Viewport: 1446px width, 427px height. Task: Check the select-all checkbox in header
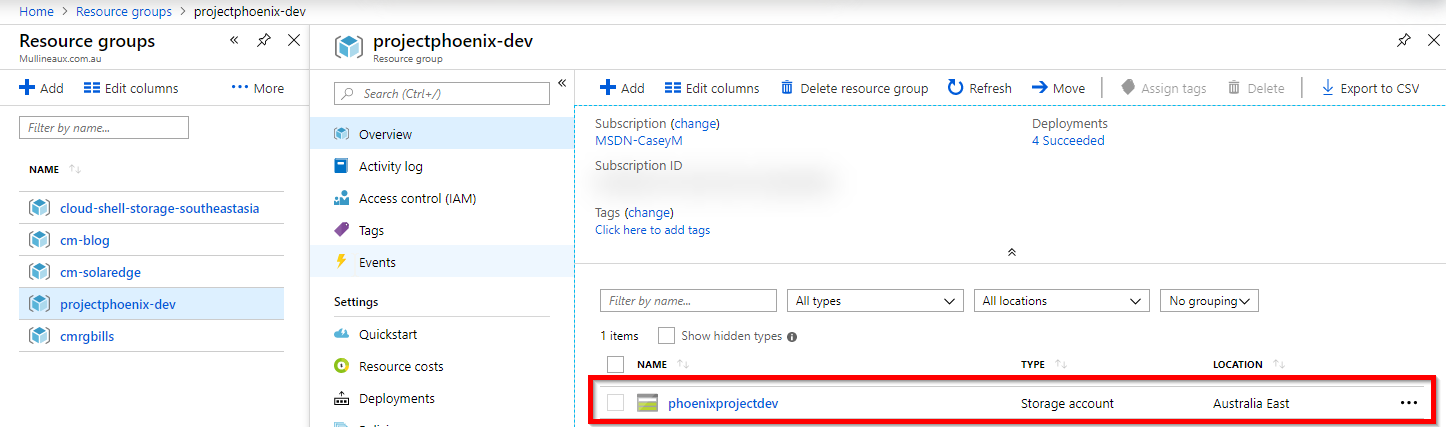pyautogui.click(x=616, y=365)
